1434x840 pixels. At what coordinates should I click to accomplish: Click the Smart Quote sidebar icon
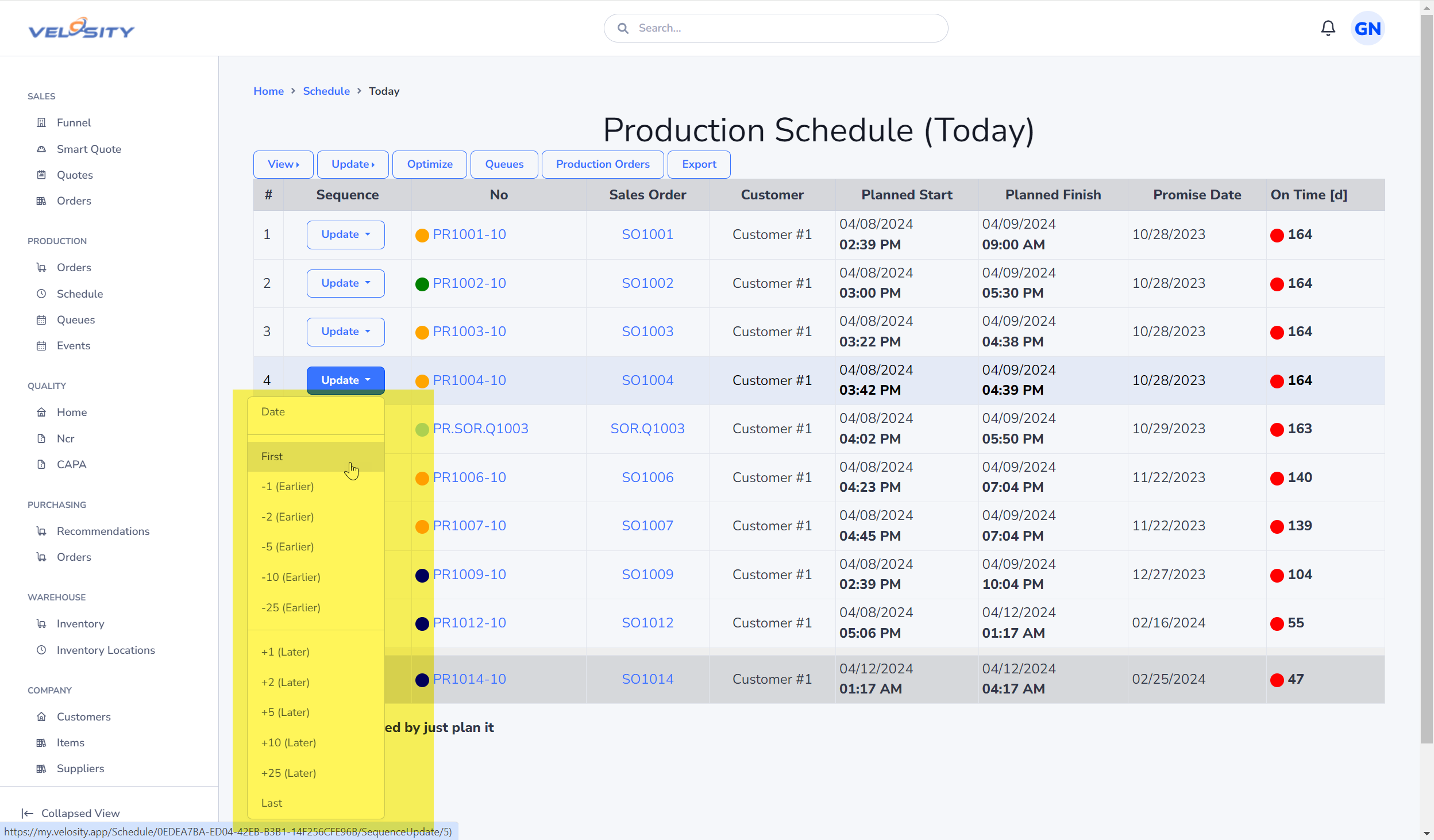[x=41, y=149]
